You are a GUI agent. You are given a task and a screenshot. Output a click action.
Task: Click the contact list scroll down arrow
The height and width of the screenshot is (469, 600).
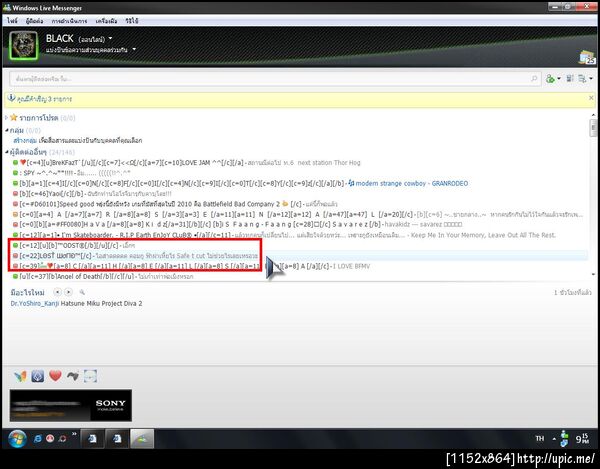(x=593, y=274)
